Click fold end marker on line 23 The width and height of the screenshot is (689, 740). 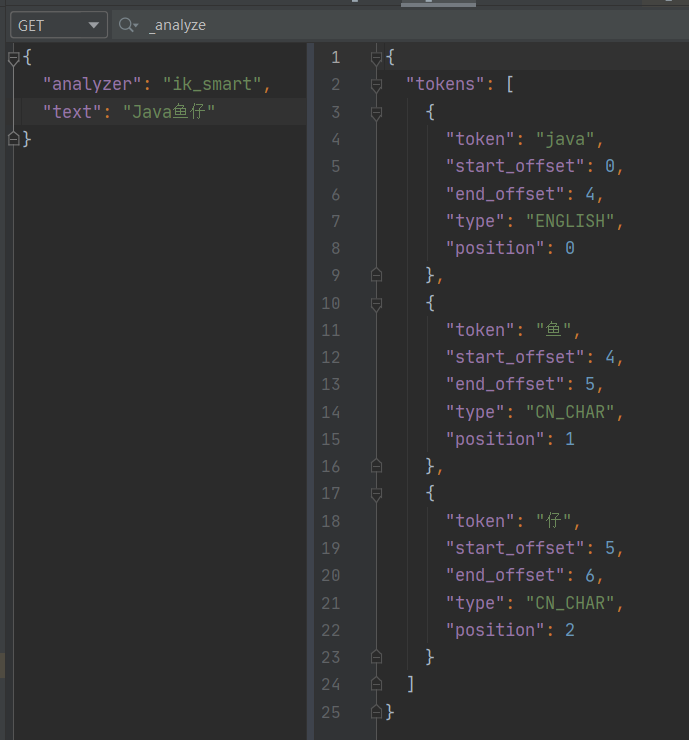click(376, 656)
